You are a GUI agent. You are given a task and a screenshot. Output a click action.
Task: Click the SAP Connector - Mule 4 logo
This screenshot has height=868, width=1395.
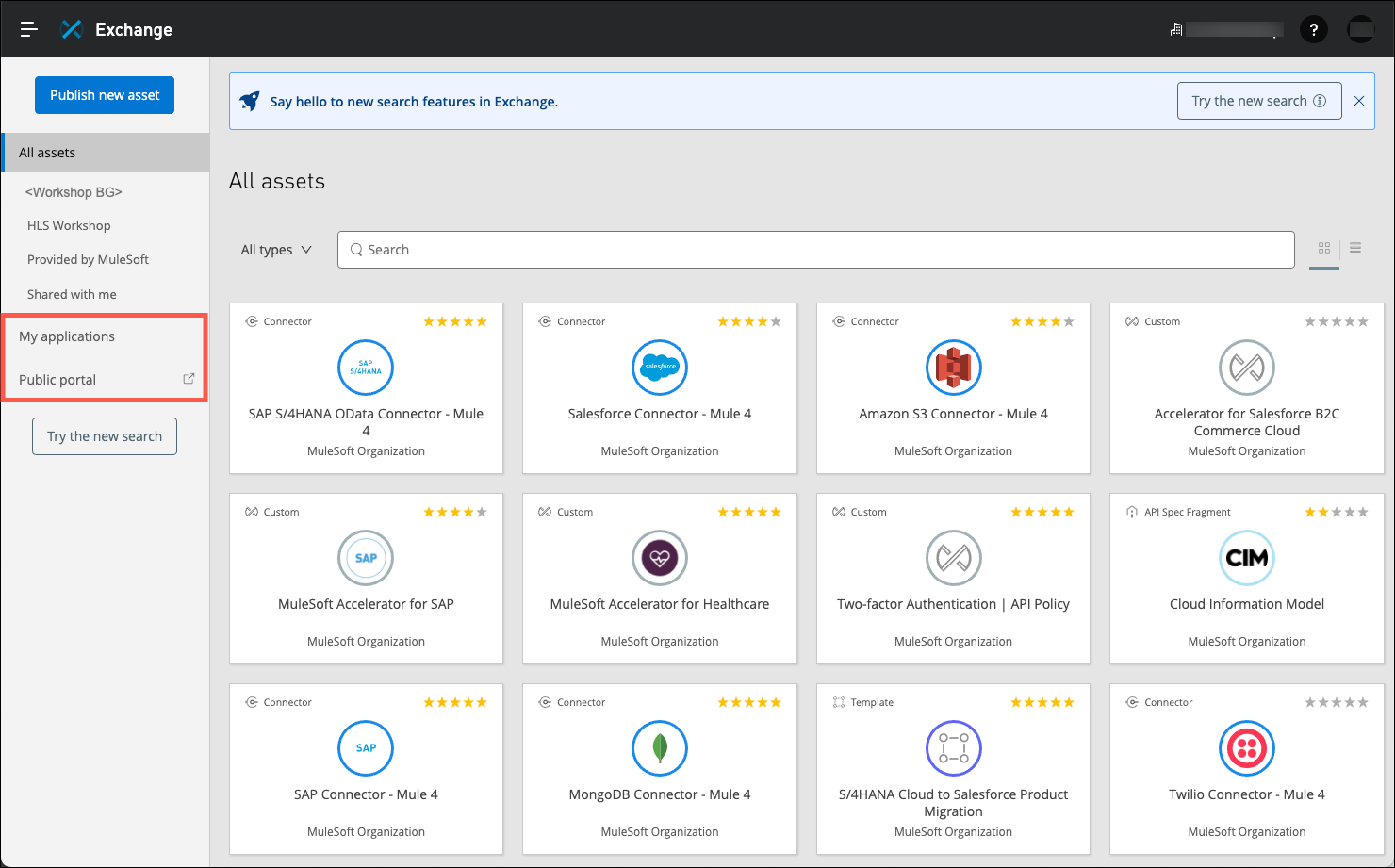[366, 748]
